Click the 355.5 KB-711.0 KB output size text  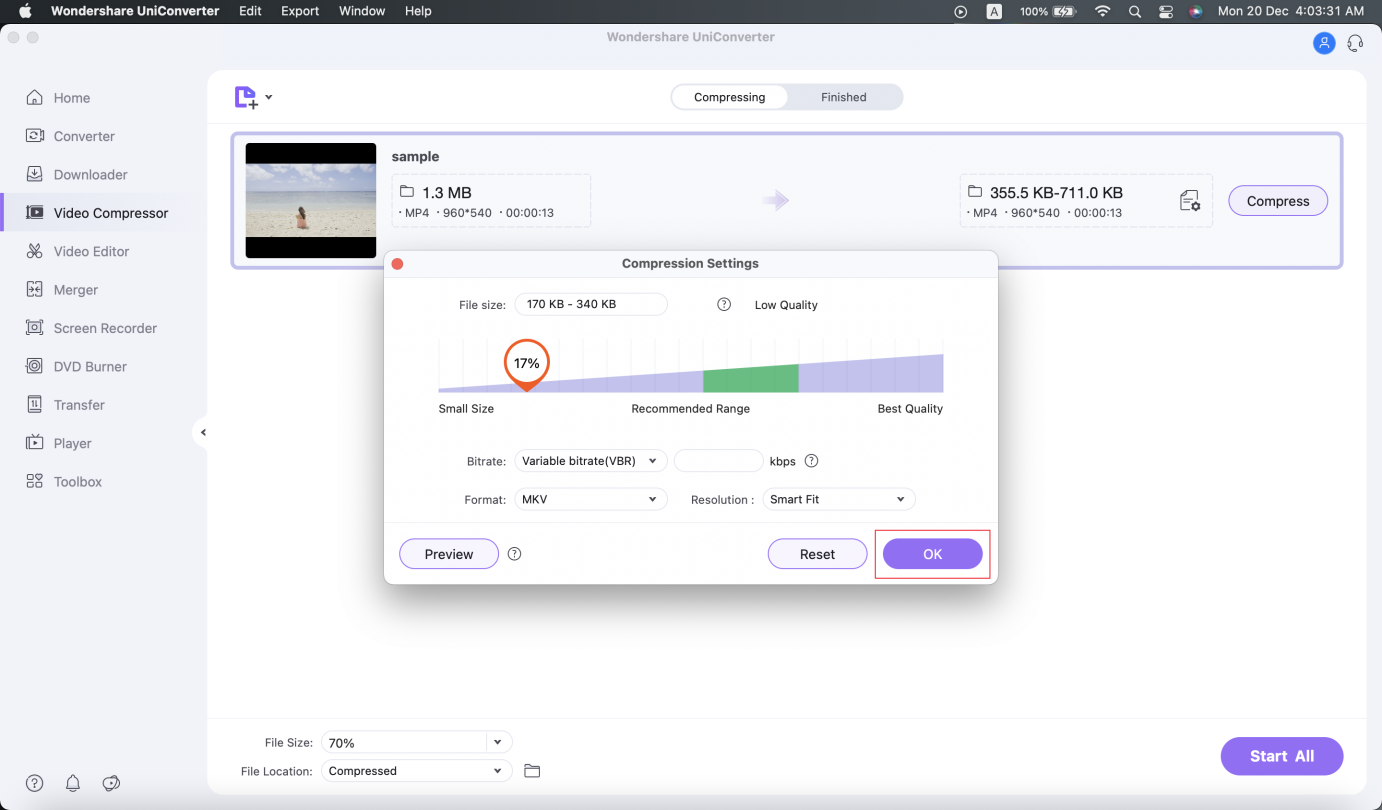(1056, 193)
